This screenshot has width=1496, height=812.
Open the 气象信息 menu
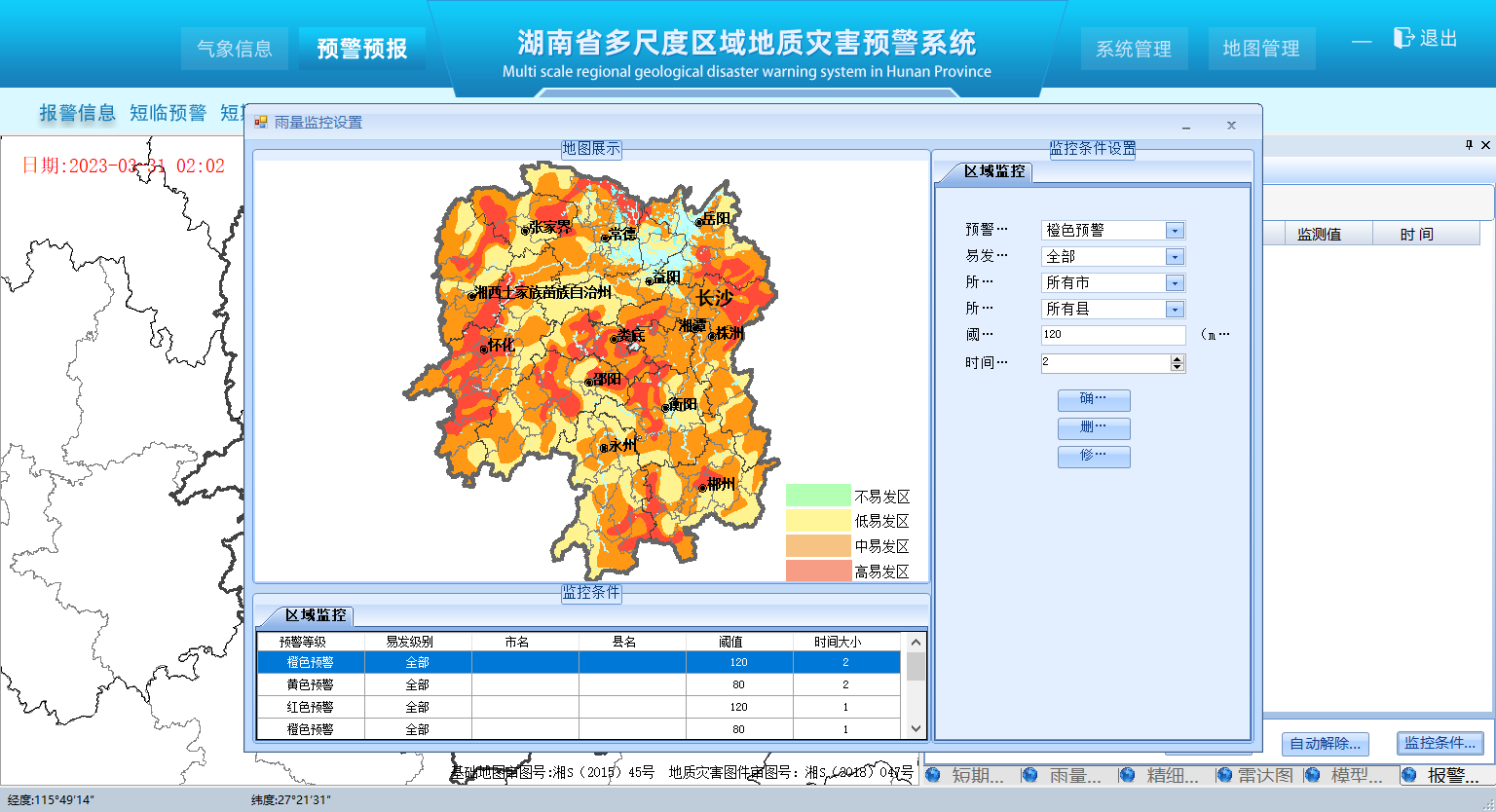235,48
